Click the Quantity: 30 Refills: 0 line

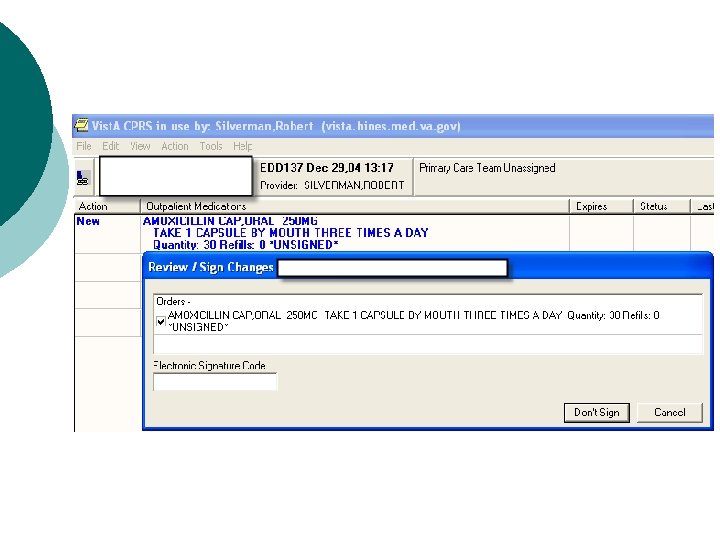click(x=246, y=245)
